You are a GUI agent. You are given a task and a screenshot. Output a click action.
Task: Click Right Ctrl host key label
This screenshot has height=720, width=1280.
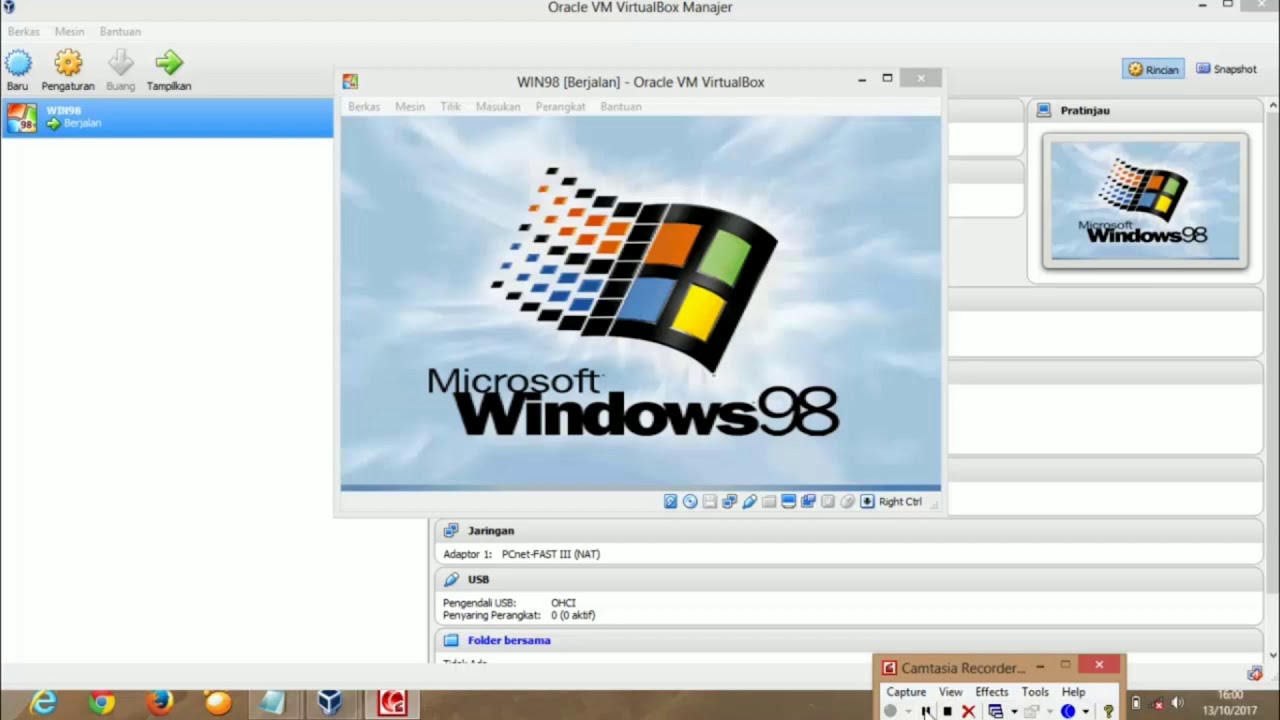point(900,502)
